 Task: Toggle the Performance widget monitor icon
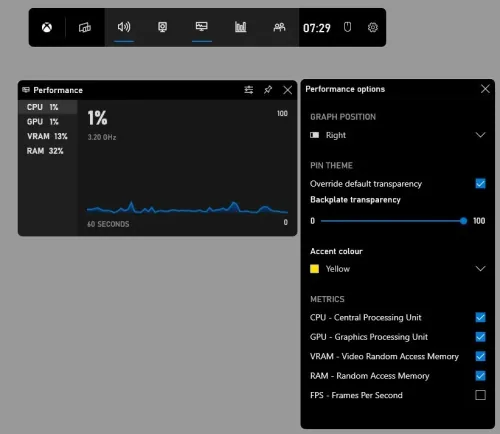tap(202, 27)
